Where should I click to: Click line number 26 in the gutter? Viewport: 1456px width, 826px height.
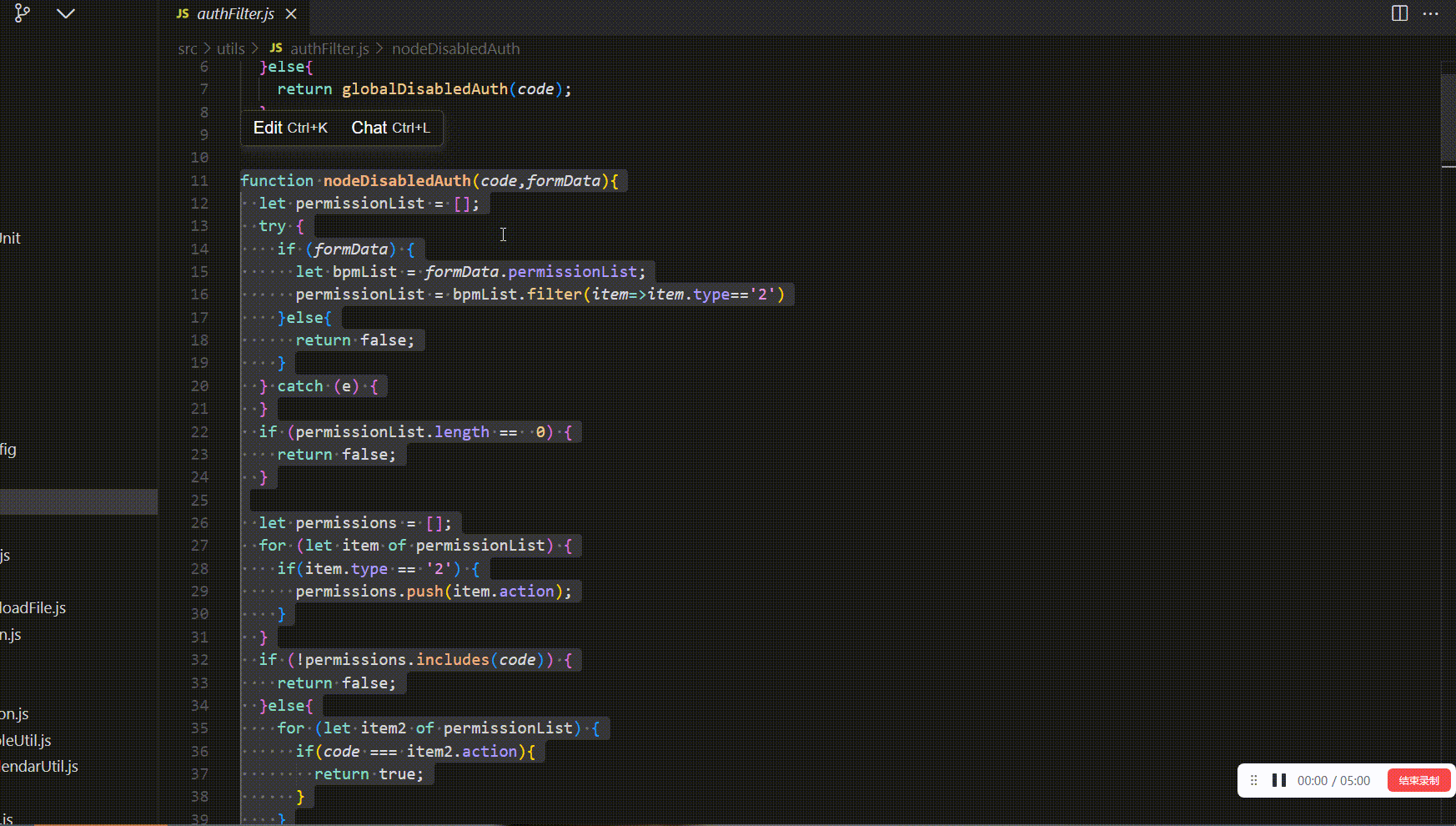click(x=199, y=522)
